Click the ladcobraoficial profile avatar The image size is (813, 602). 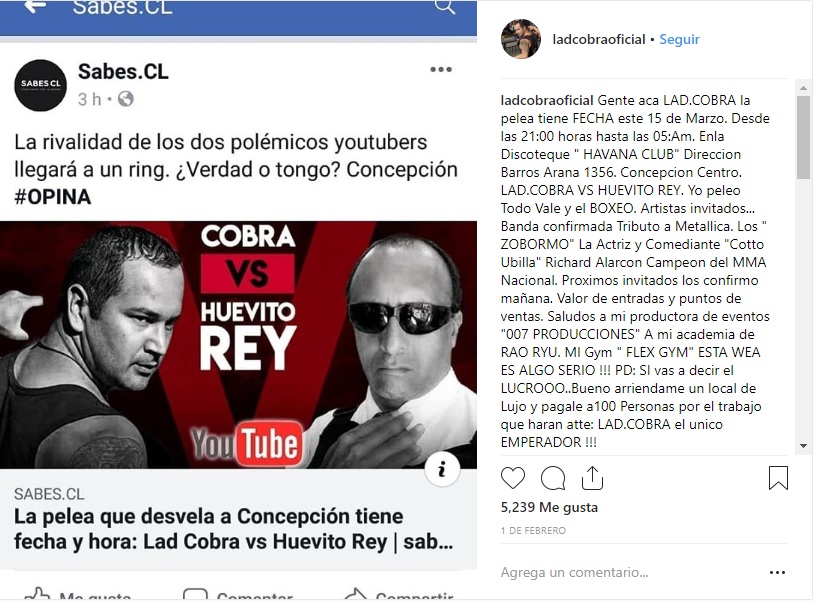pyautogui.click(x=521, y=39)
